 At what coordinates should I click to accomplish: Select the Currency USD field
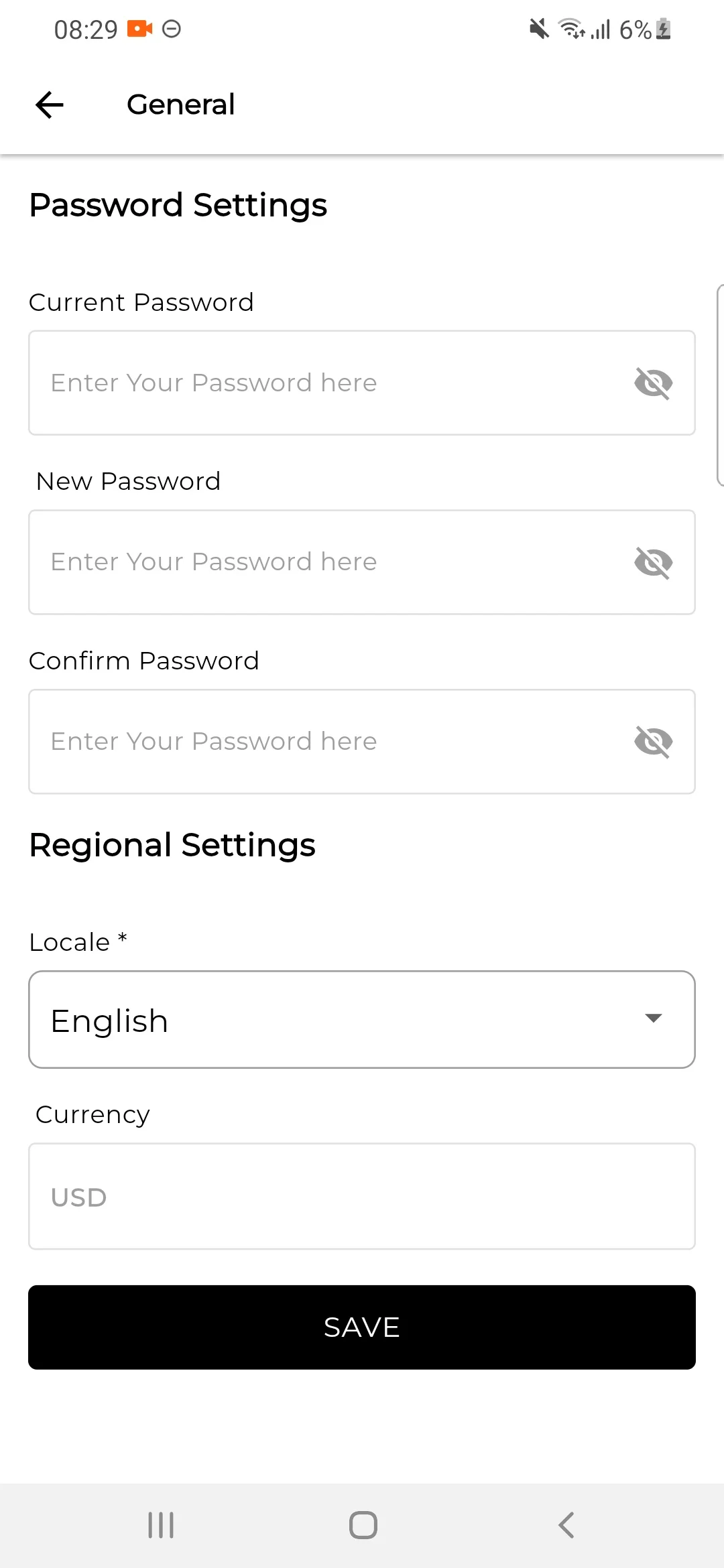click(362, 1197)
